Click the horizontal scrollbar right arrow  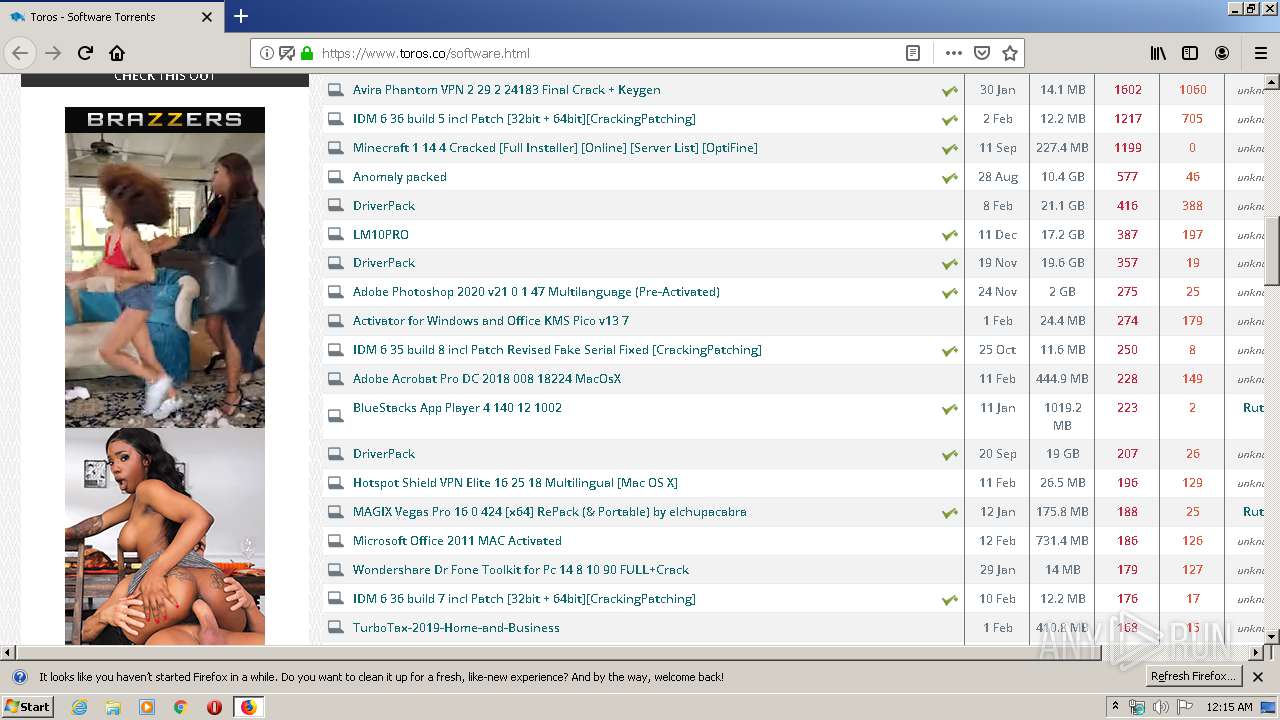pyautogui.click(x=1256, y=652)
